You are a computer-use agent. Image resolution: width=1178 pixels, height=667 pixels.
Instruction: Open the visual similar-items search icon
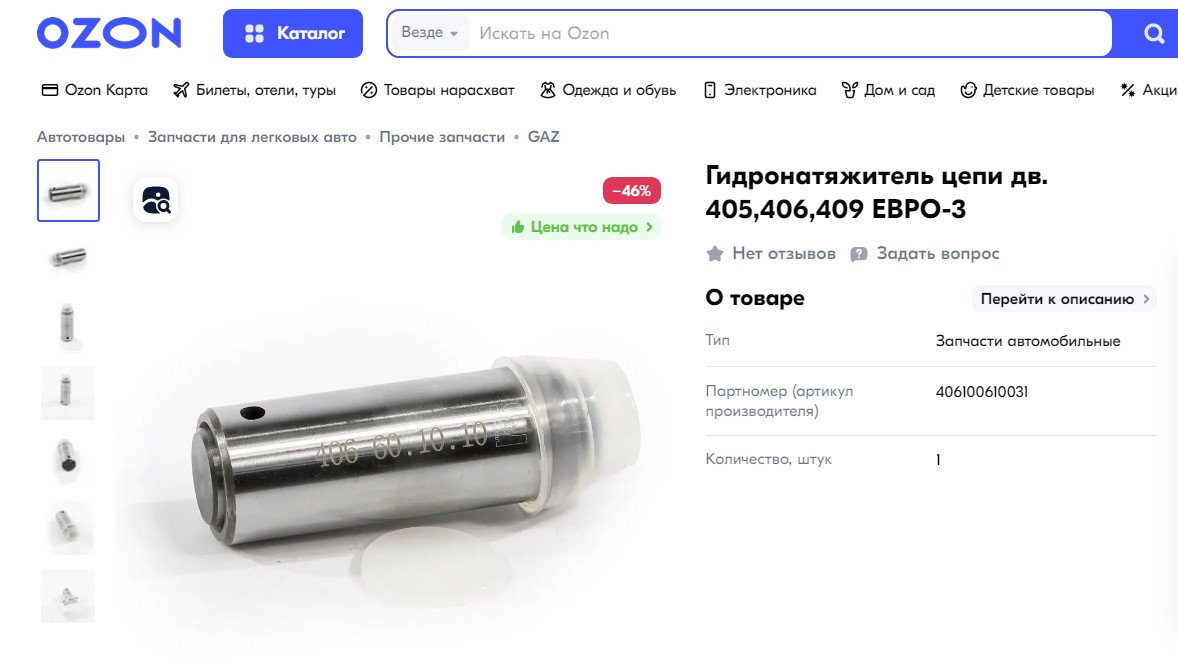coord(156,200)
